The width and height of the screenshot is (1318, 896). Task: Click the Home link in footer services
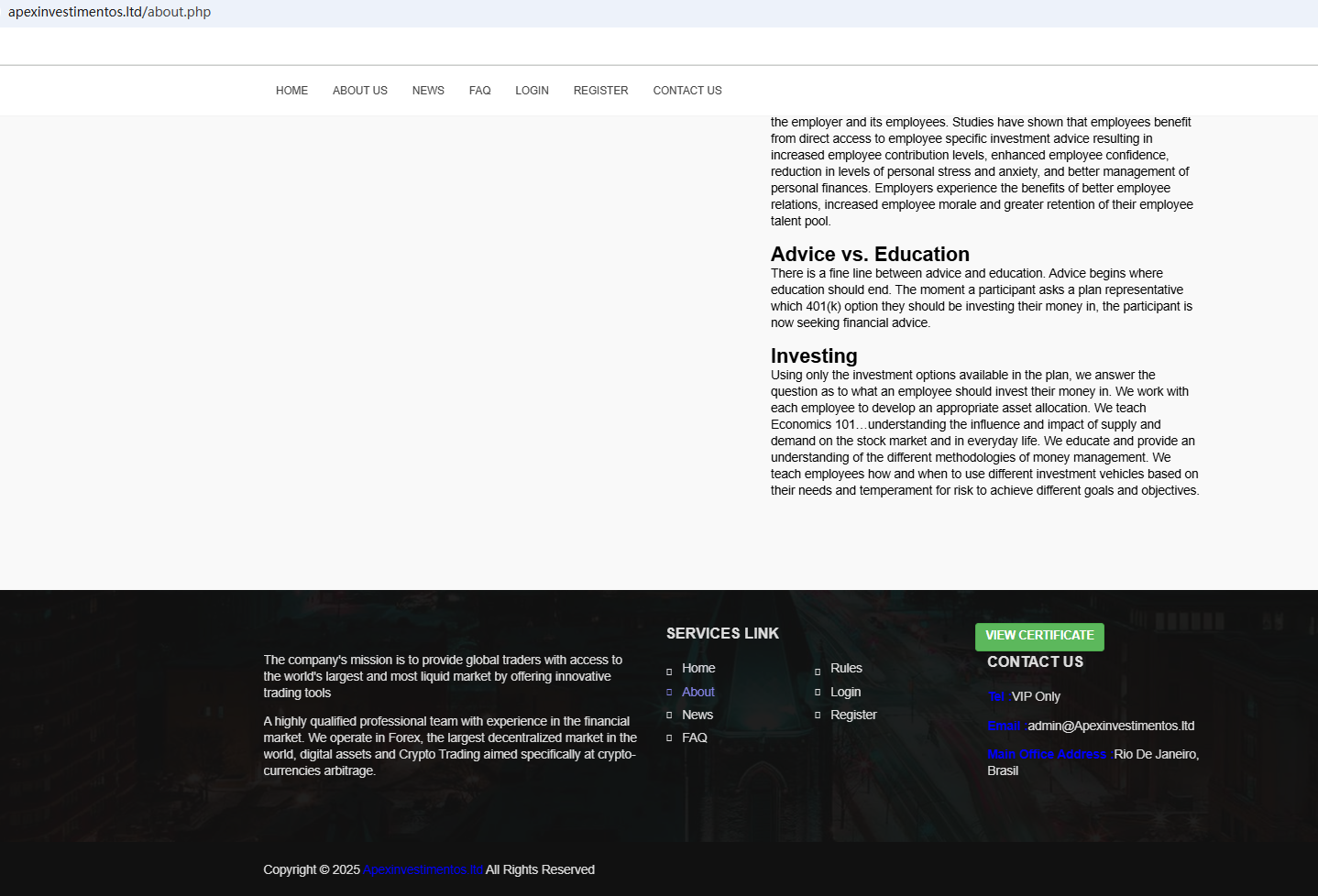(697, 669)
